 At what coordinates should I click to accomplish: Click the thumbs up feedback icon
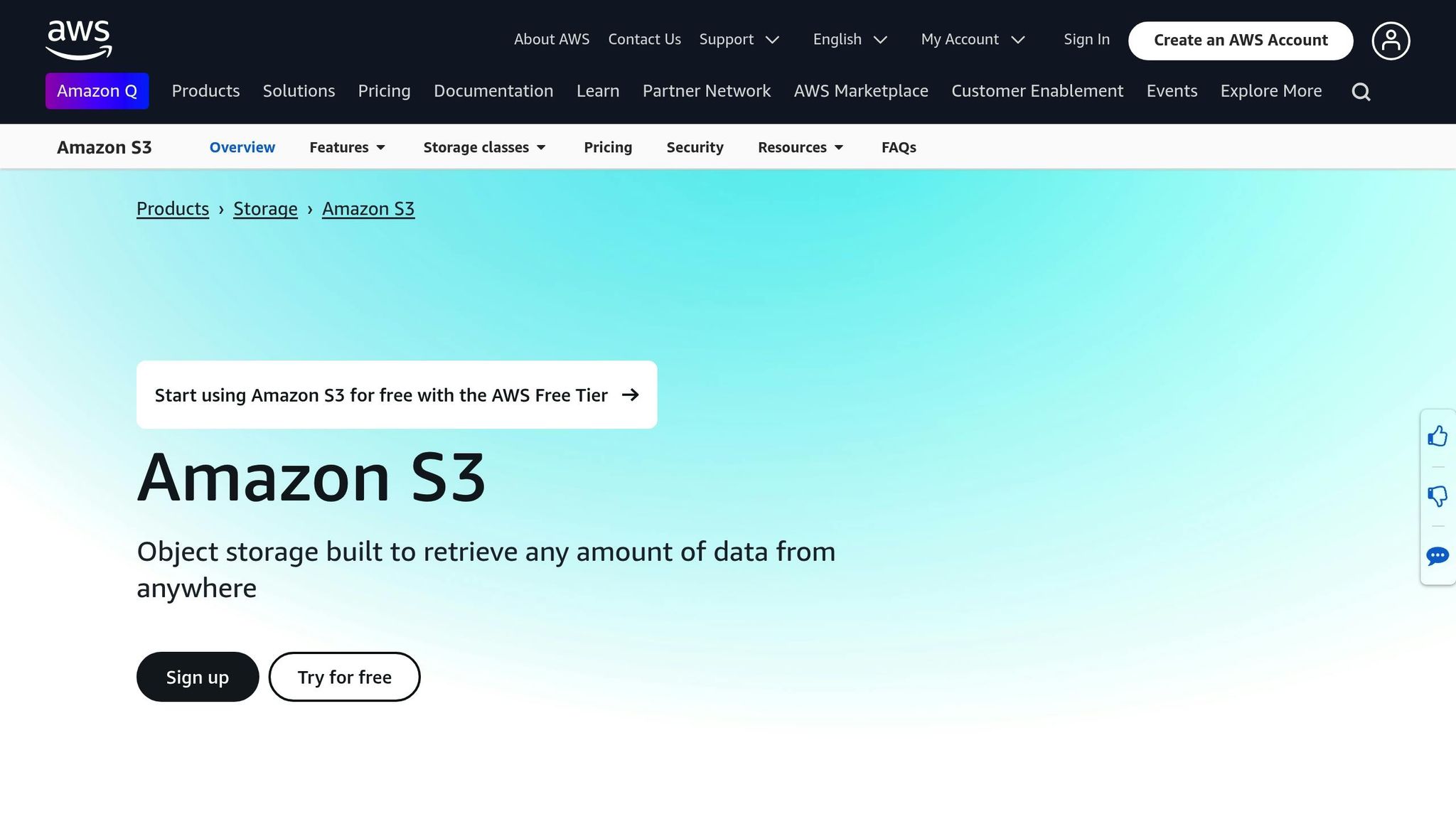(x=1438, y=436)
